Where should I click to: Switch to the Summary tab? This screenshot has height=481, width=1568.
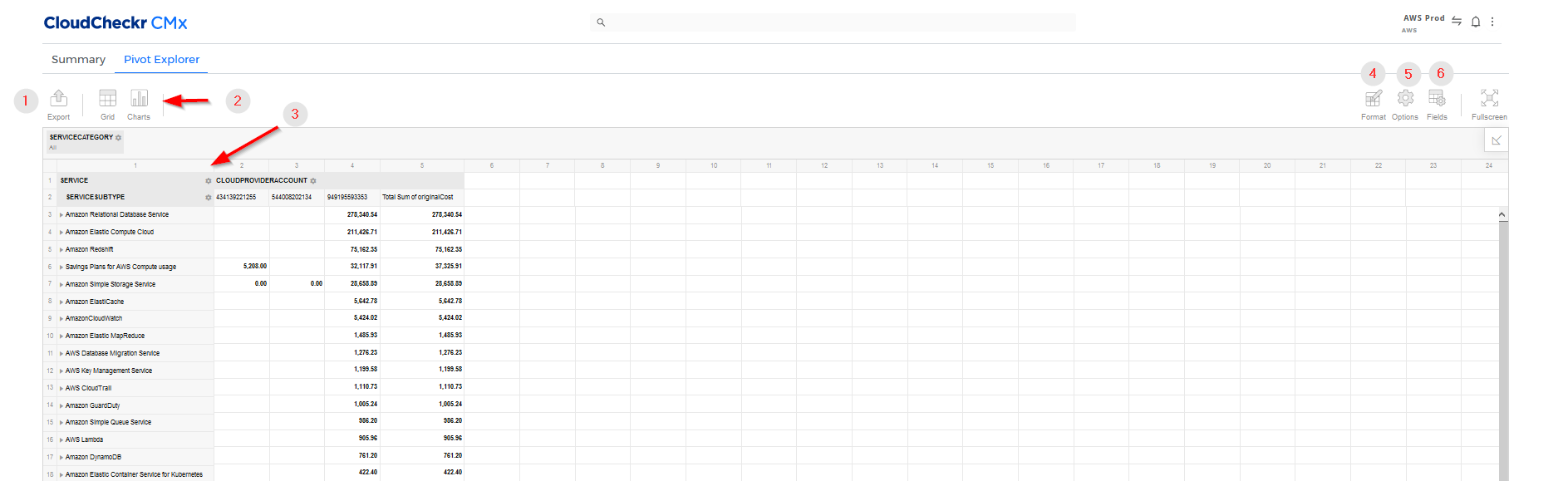(78, 59)
